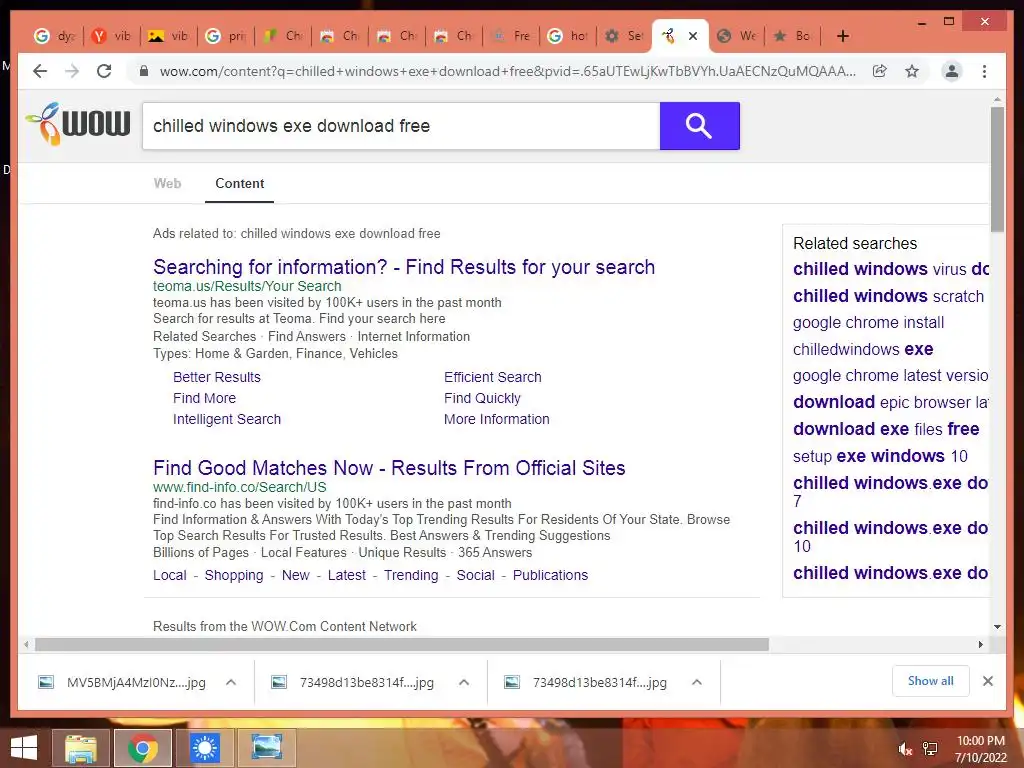This screenshot has height=768, width=1024.
Task: Open 'Find Good Matches Now' ad result
Action: click(x=389, y=468)
